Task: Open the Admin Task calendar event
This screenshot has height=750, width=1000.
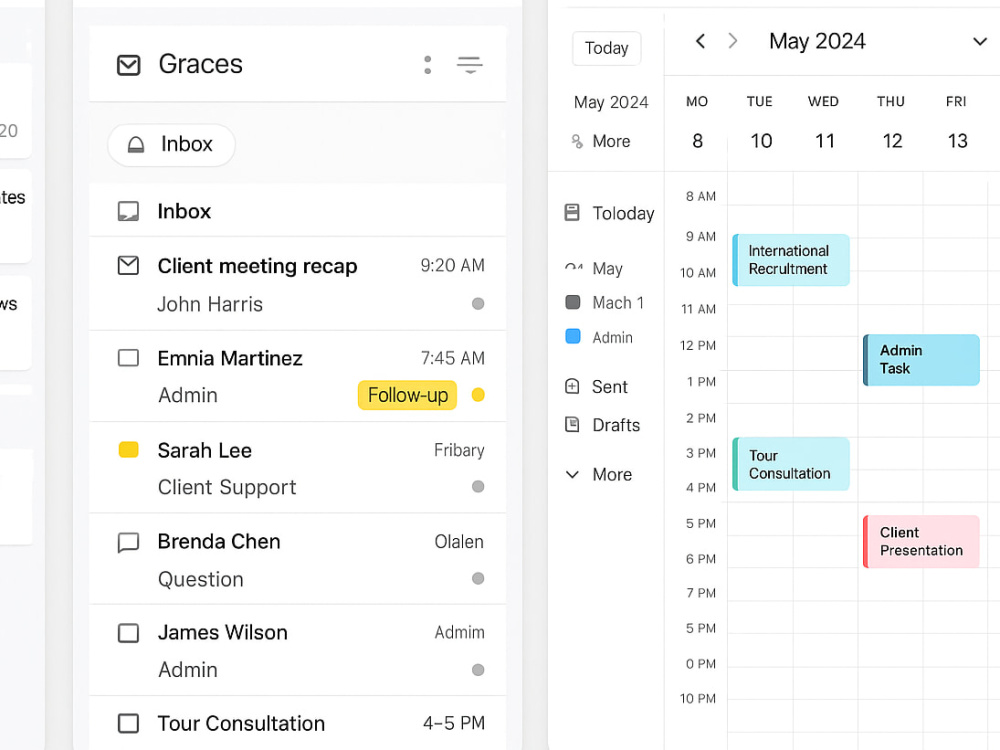Action: [x=921, y=360]
